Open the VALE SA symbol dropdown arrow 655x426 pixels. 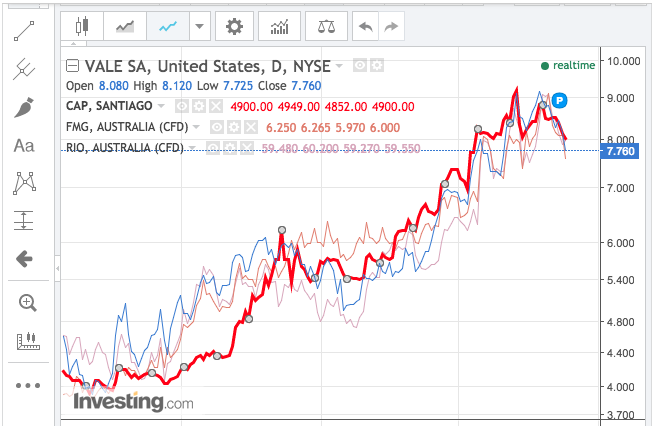(x=339, y=66)
